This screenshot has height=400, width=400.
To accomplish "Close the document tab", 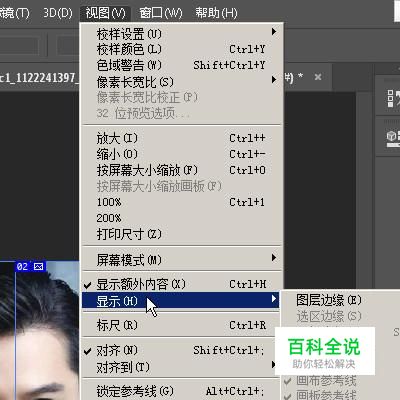I will tap(318, 77).
